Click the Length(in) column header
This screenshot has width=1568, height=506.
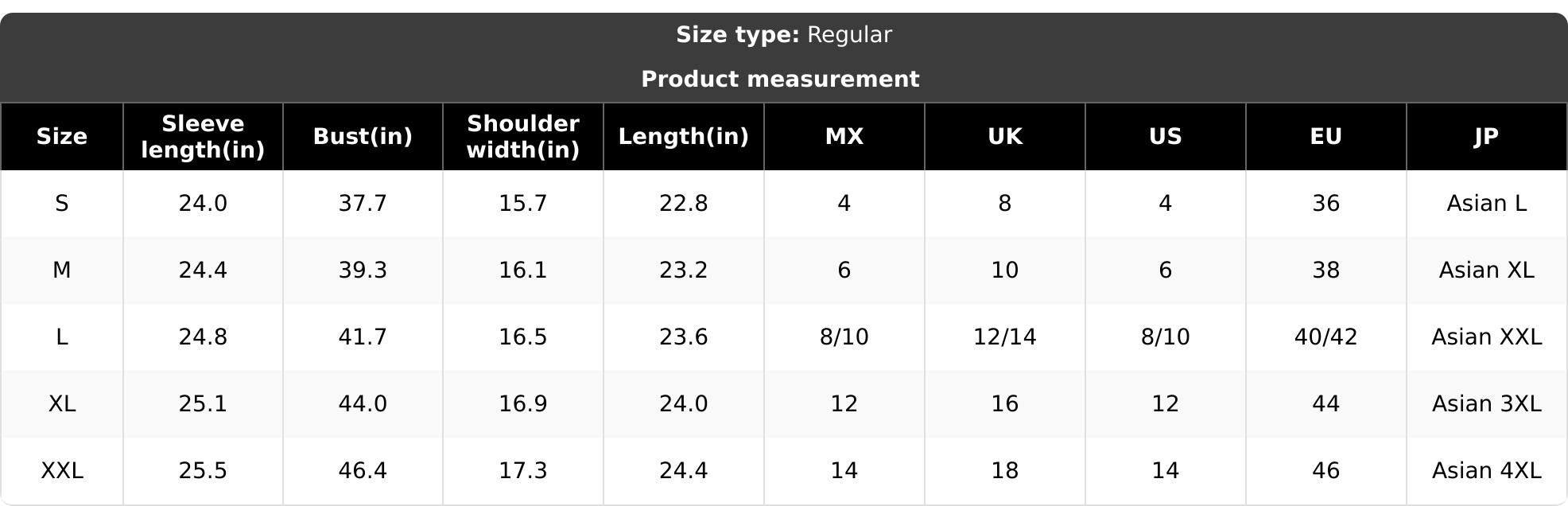coord(684,137)
